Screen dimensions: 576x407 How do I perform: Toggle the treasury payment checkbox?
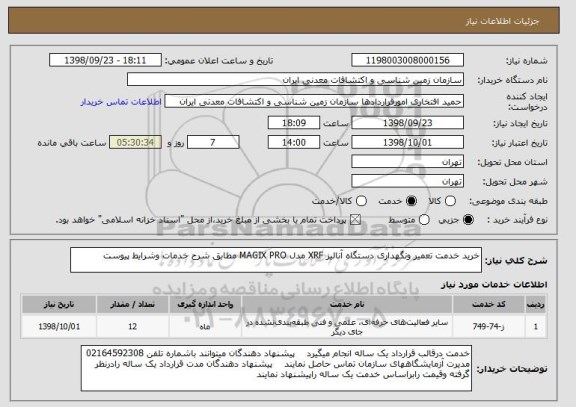click(x=355, y=220)
